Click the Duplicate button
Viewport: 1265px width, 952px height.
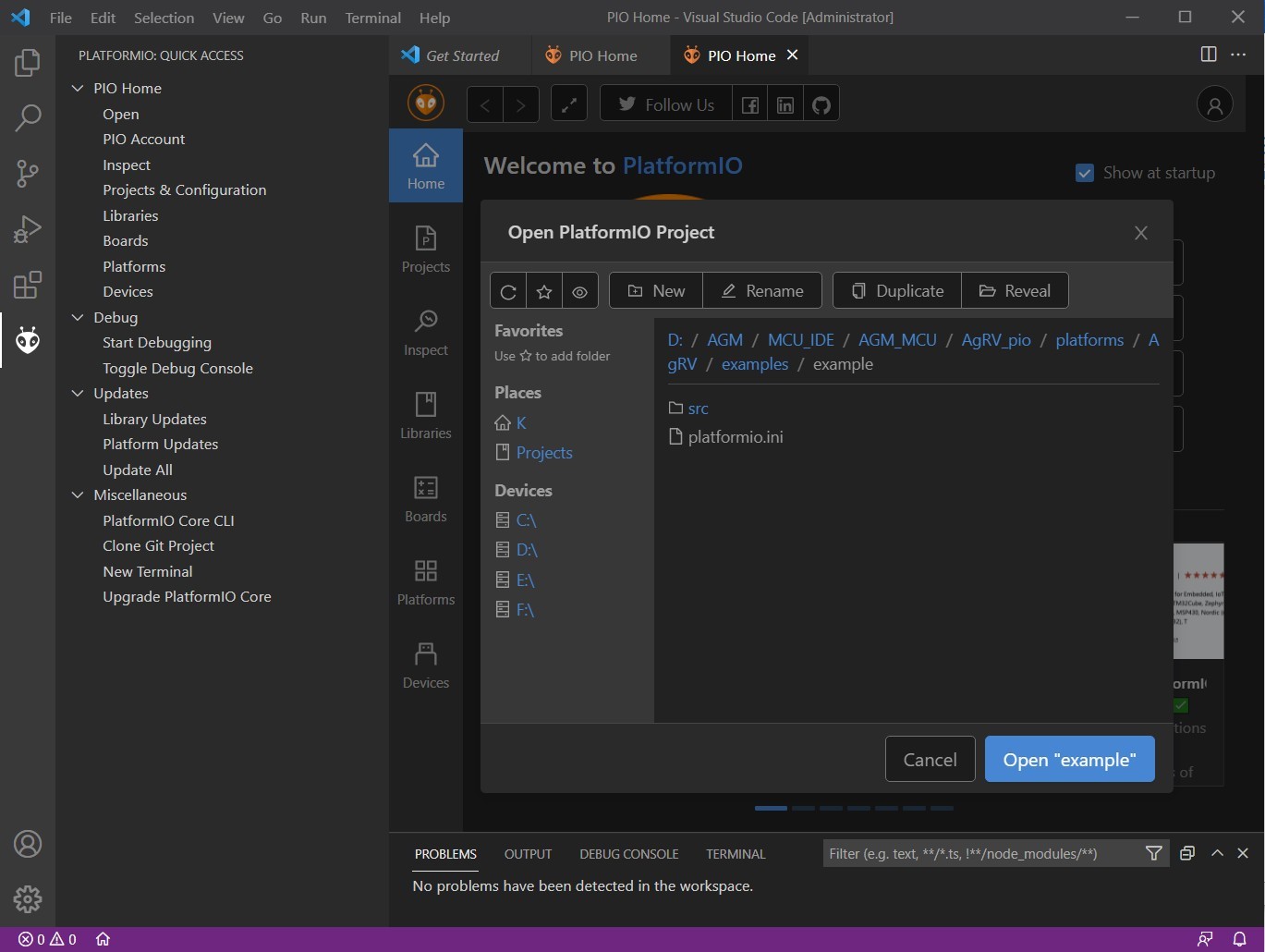[x=897, y=291]
